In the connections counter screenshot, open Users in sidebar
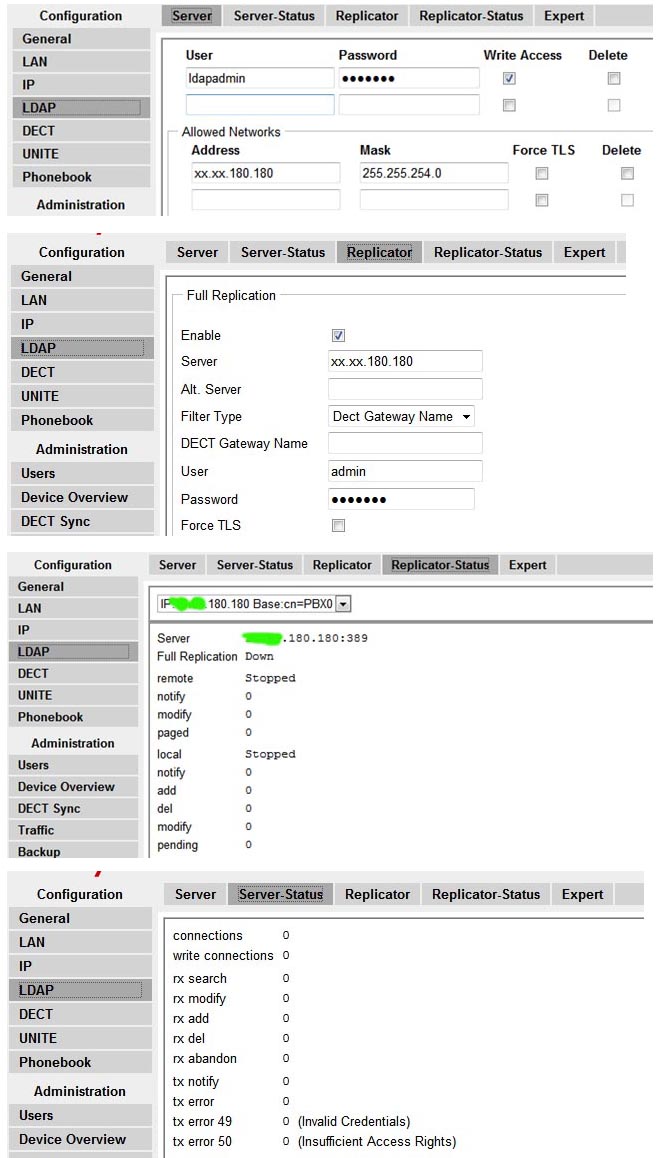The width and height of the screenshot is (658, 1158). pyautogui.click(x=80, y=1115)
